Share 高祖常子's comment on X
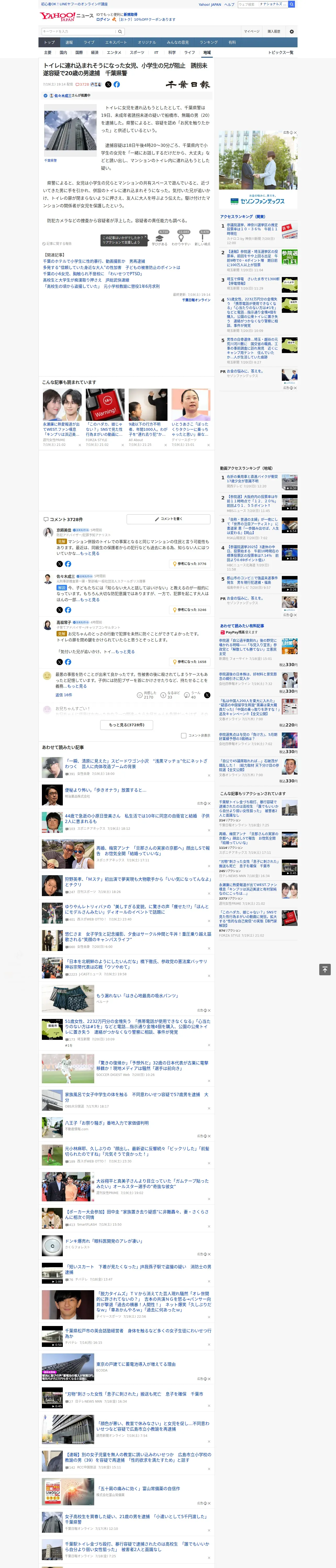This screenshot has width=336, height=1568. pos(60,662)
